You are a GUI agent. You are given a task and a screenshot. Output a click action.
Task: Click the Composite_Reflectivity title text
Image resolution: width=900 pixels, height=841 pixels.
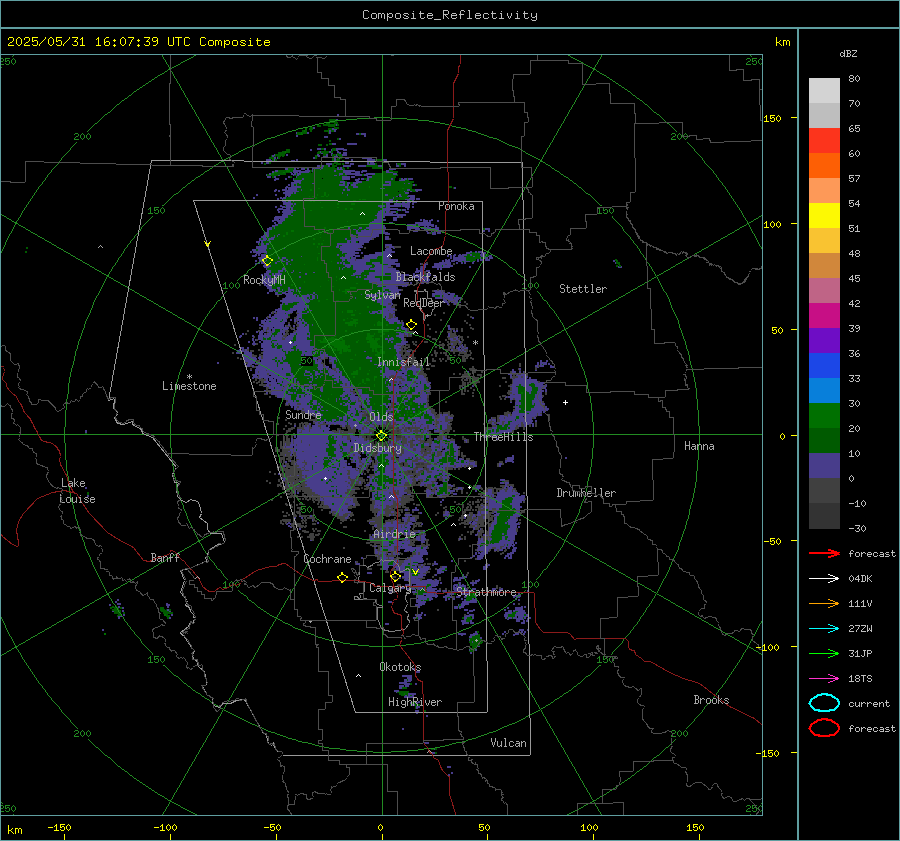click(449, 15)
